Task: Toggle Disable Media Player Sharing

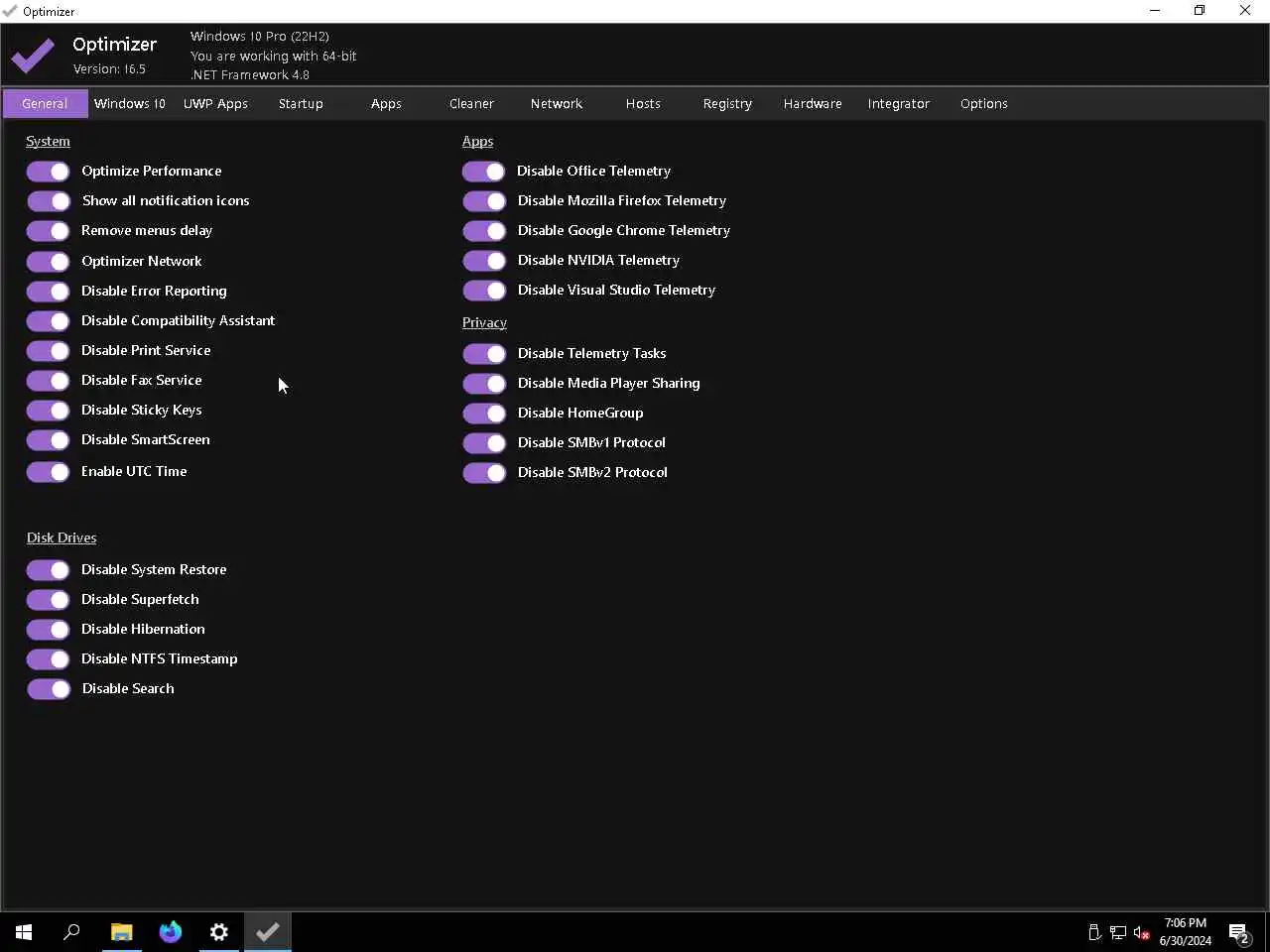Action: pyautogui.click(x=484, y=384)
